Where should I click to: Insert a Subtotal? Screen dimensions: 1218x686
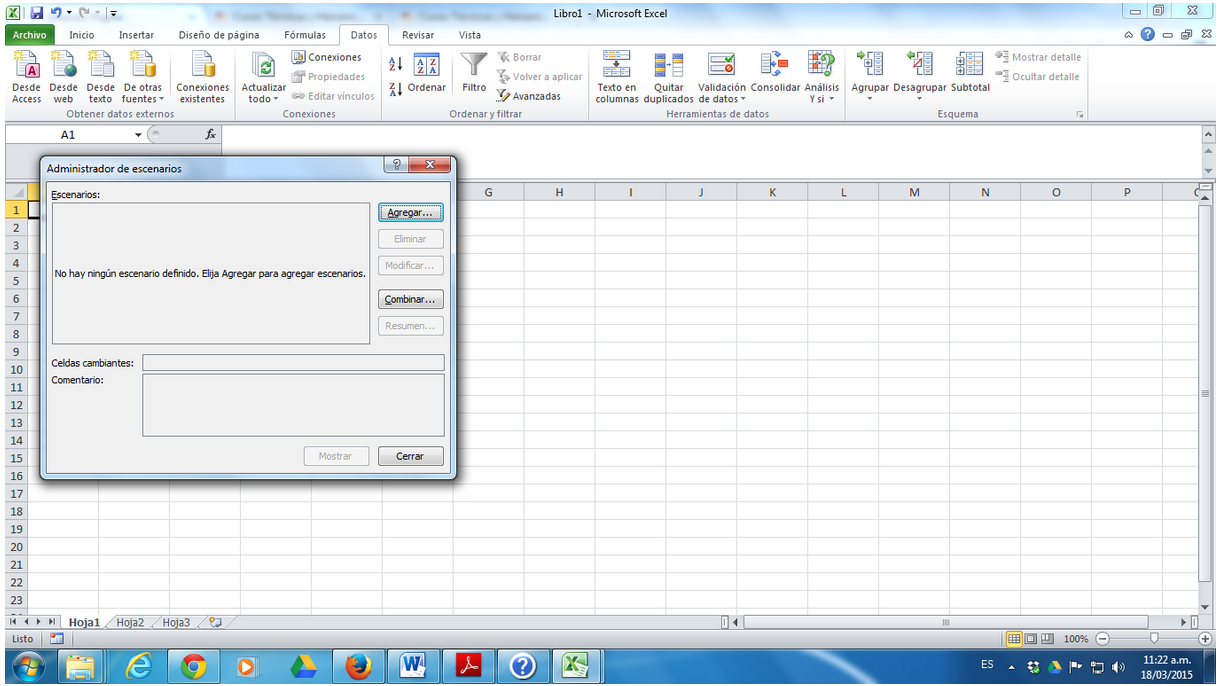[970, 74]
